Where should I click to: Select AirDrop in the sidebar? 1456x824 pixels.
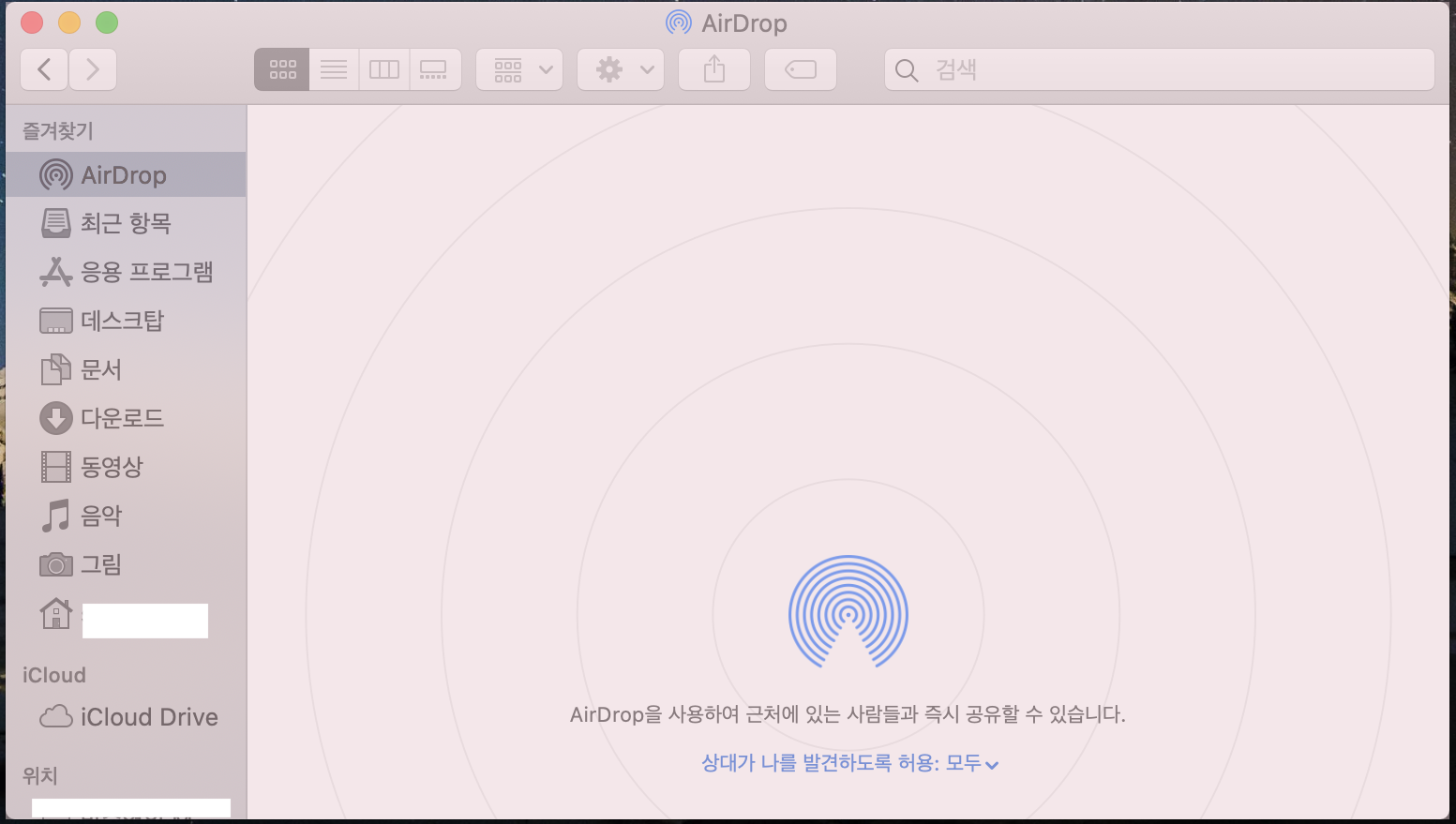(126, 175)
